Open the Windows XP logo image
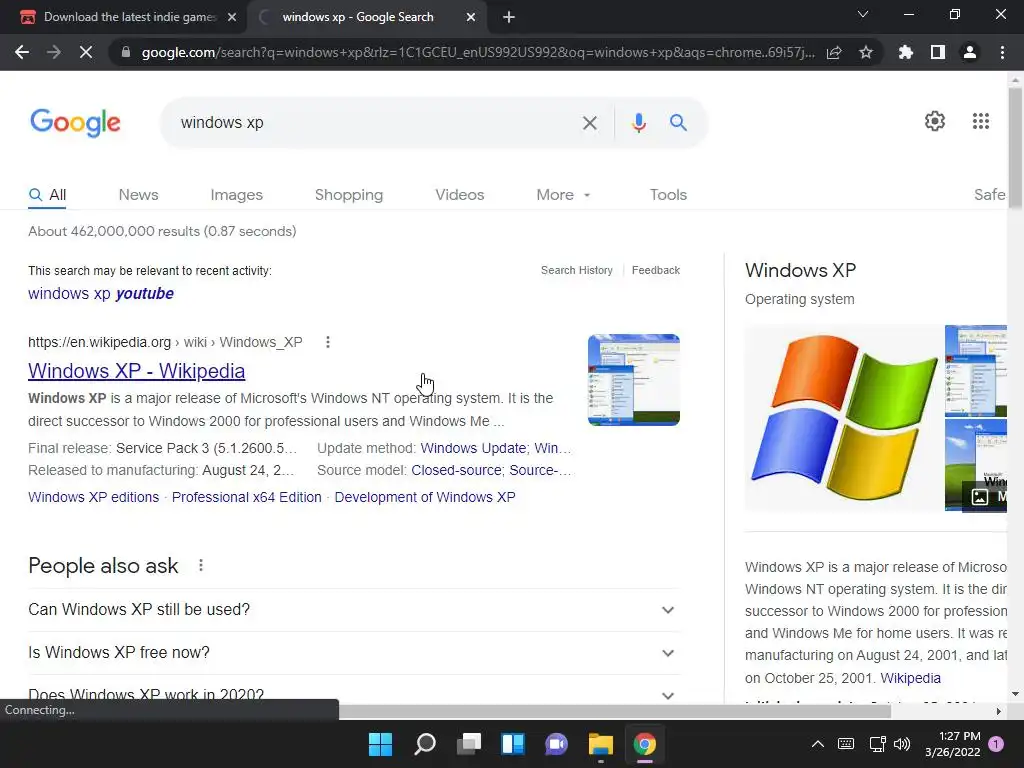 [844, 418]
